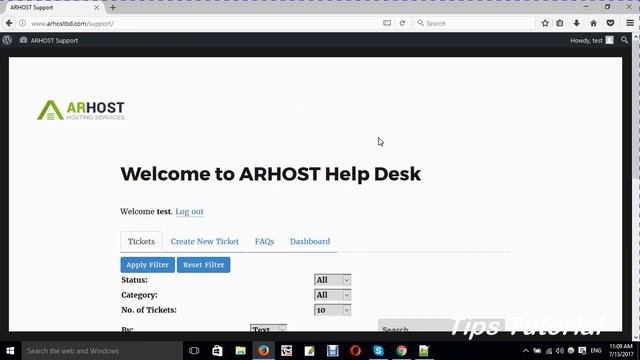Viewport: 640px width, 360px height.
Task: Switch to Create New Ticket tab
Action: (204, 242)
